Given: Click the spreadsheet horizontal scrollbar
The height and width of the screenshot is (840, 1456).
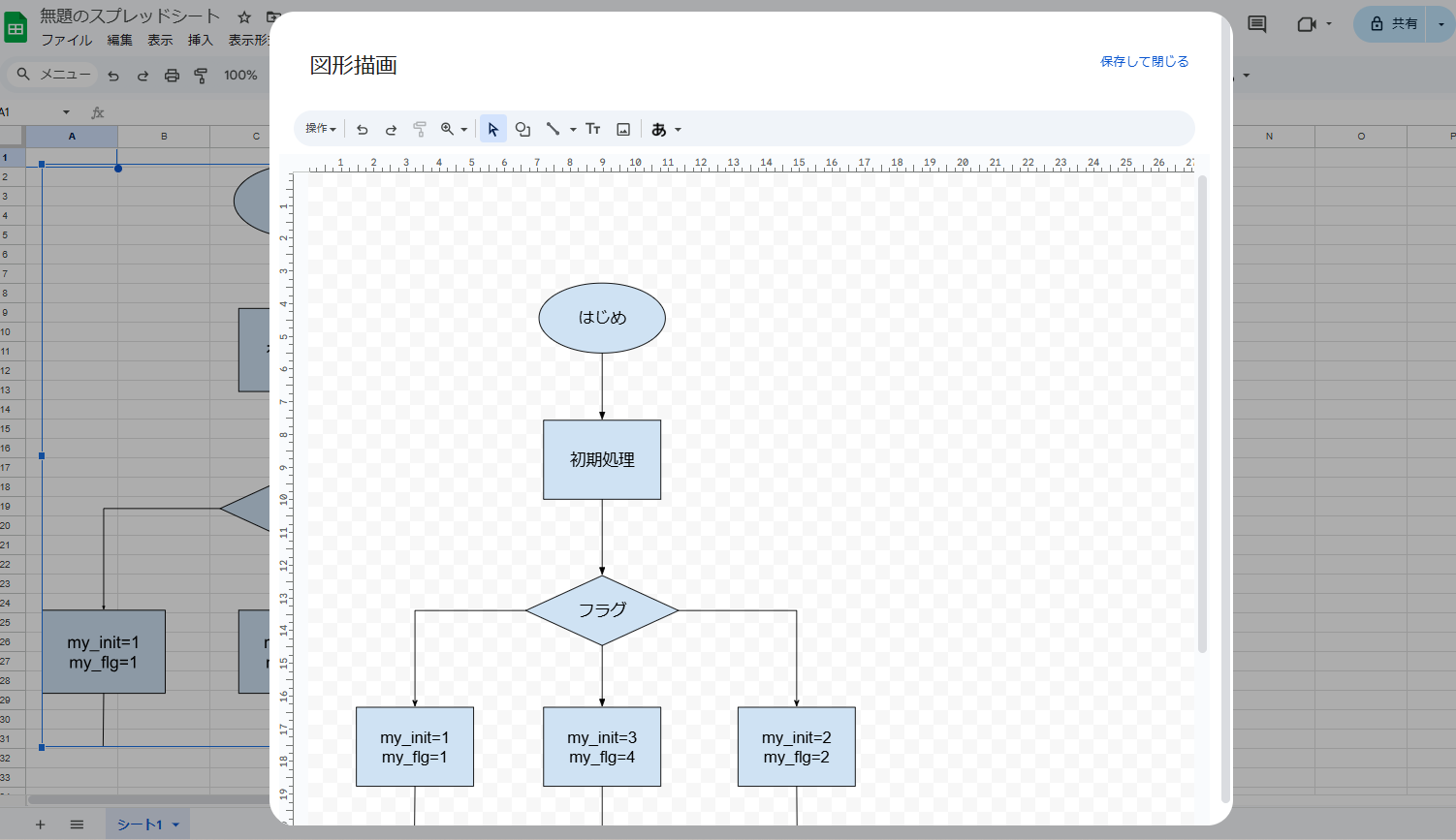Looking at the screenshot, I should coord(148,800).
